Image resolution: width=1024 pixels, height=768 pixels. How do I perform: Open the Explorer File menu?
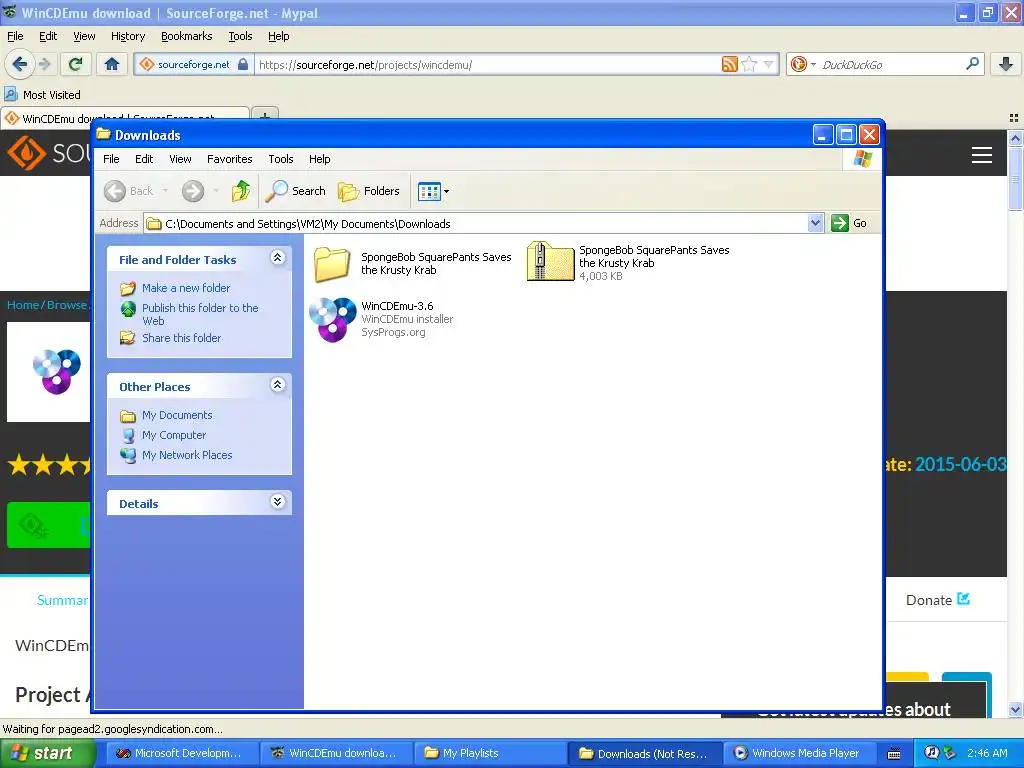coord(111,159)
